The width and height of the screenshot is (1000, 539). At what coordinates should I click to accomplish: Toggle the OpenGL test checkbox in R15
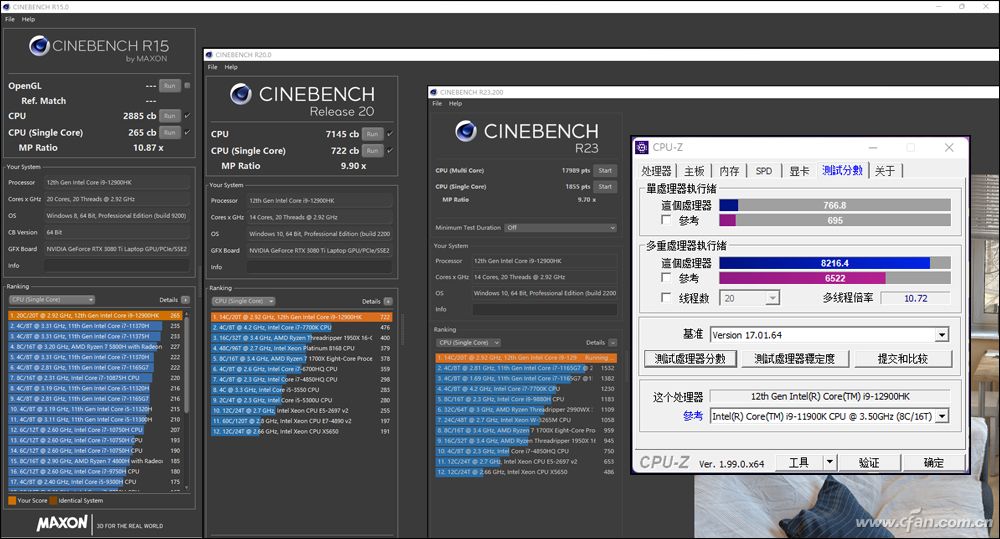click(x=187, y=85)
